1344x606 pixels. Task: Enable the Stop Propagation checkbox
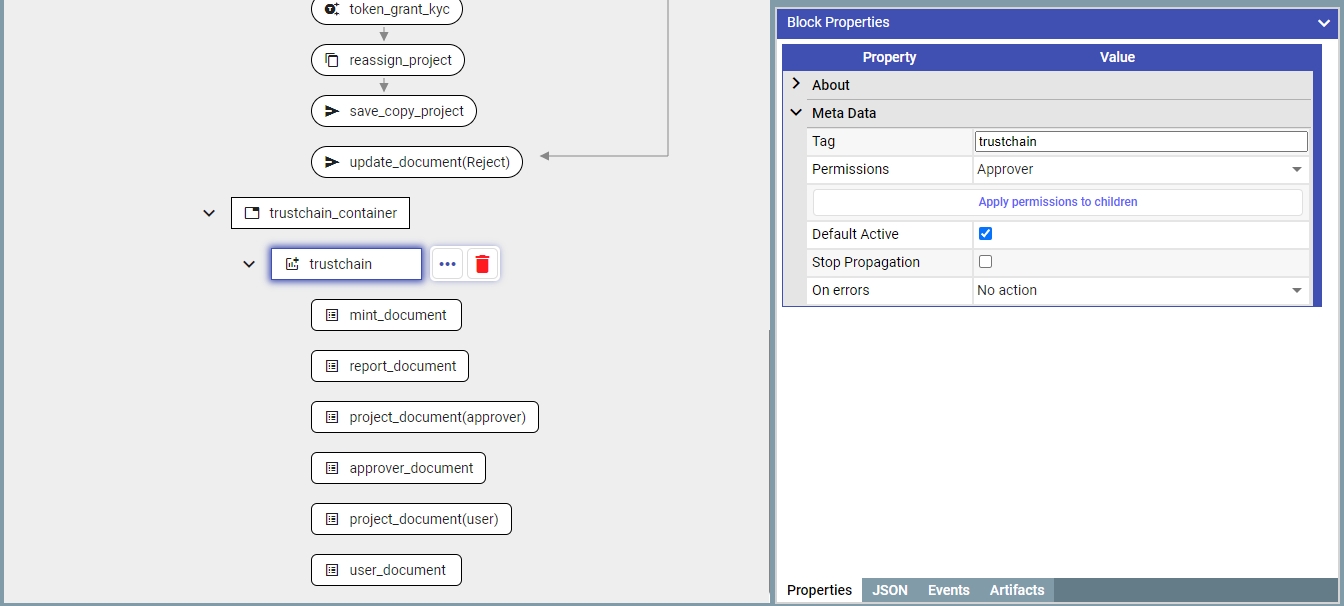click(985, 262)
